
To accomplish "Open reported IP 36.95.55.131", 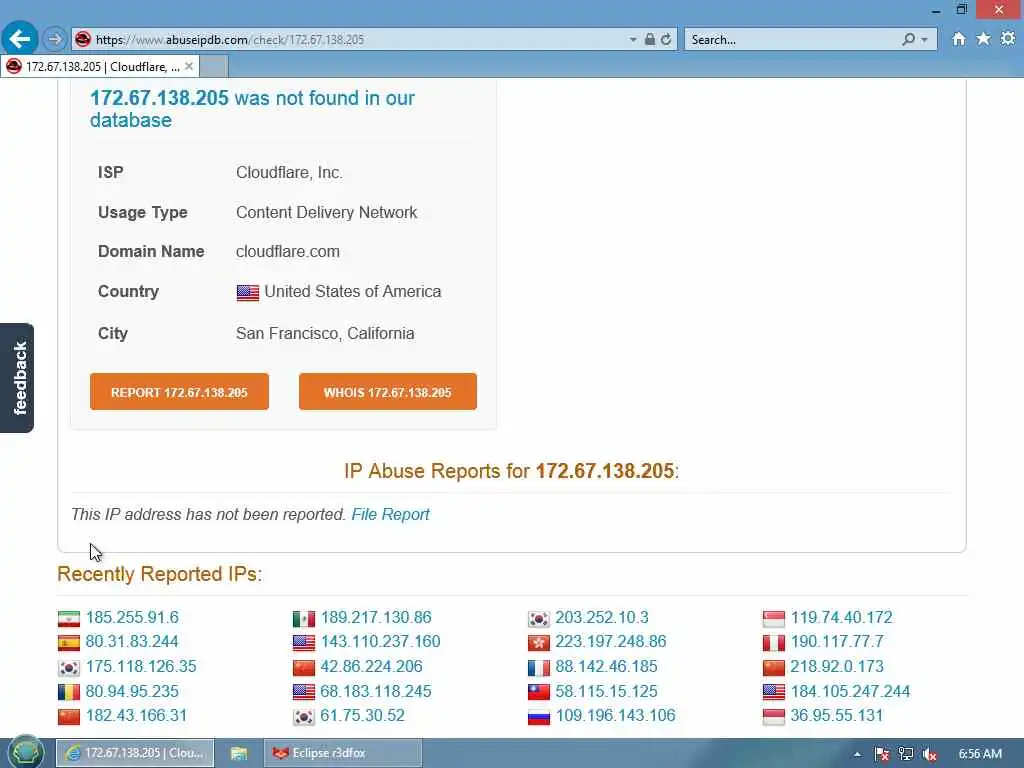I will (x=837, y=715).
